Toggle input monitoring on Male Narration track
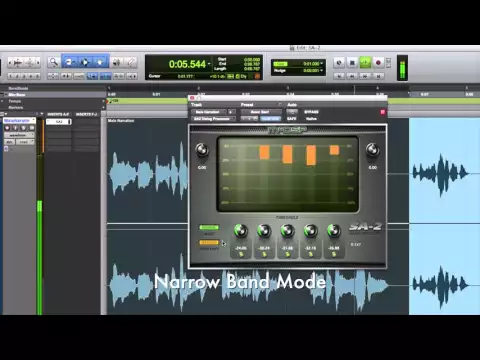Viewport: 480px width, 360px height. (15, 128)
